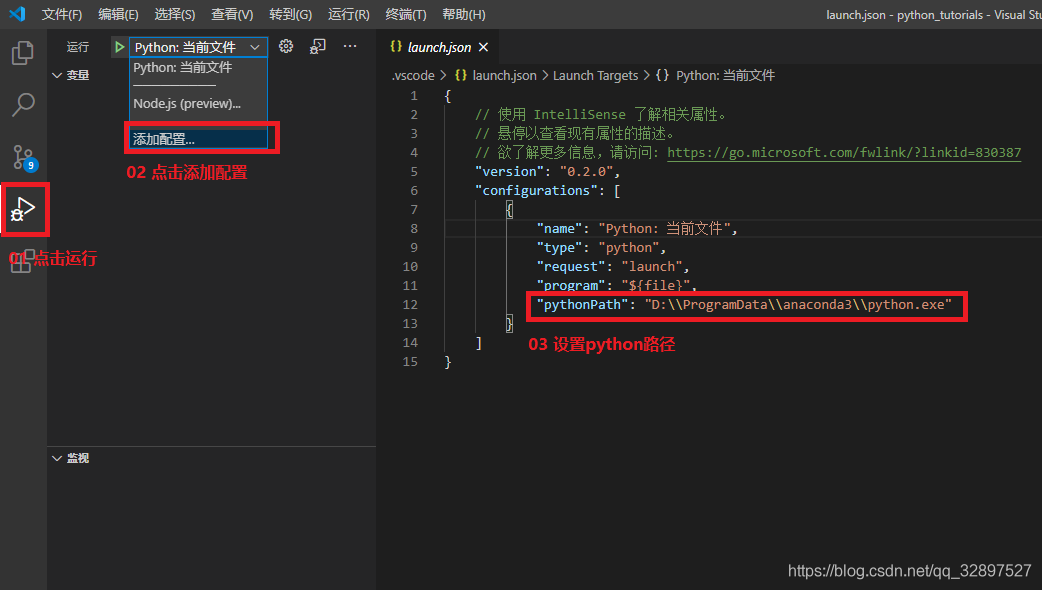
Task: Open the 编辑(E) menu
Action: click(118, 15)
